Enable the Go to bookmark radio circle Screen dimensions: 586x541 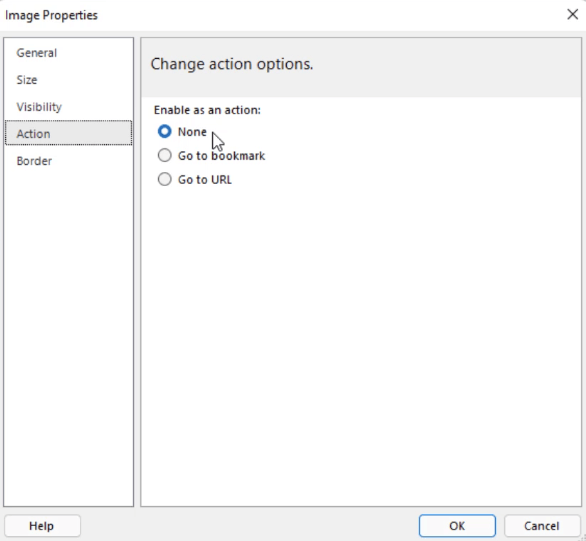164,155
